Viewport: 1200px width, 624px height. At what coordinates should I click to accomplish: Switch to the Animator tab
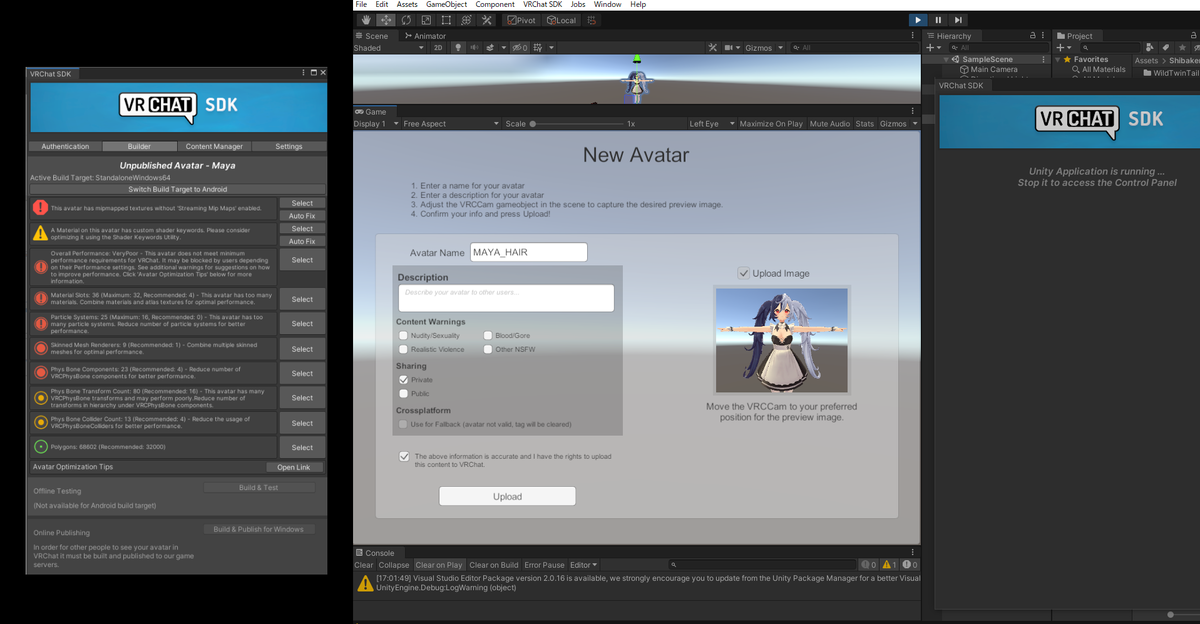tap(425, 36)
